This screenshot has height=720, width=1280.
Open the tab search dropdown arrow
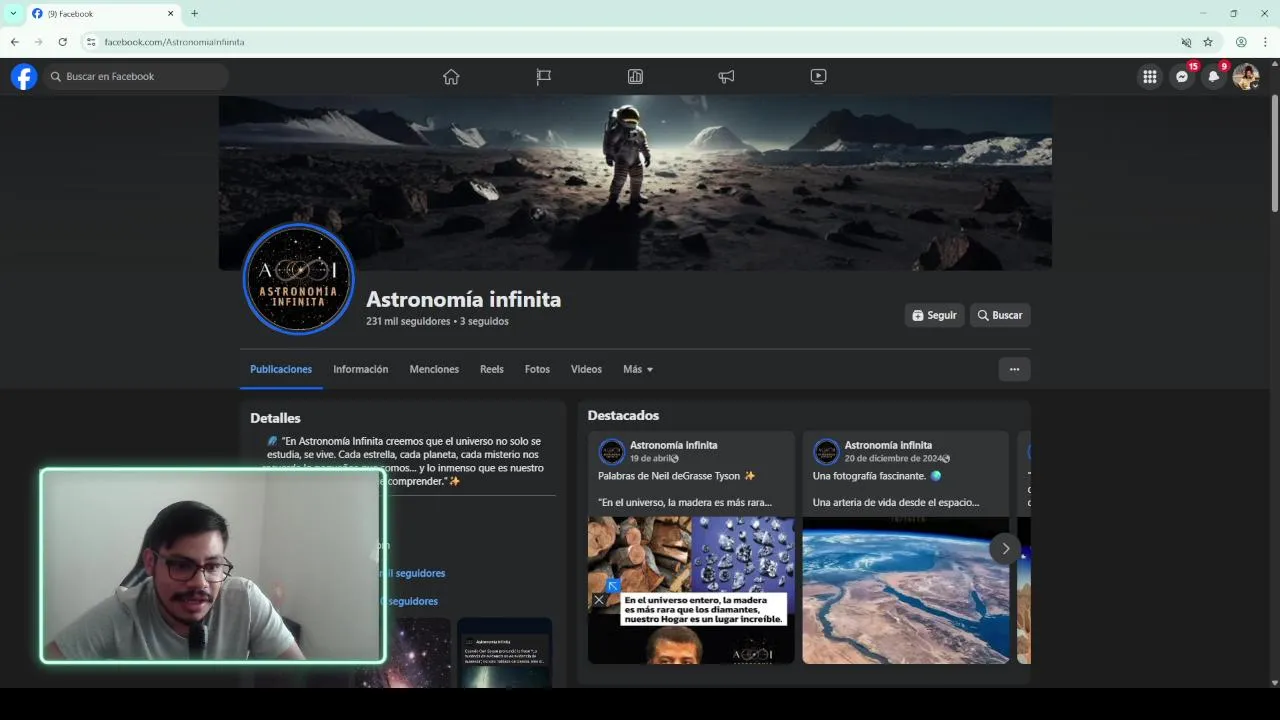(x=13, y=13)
